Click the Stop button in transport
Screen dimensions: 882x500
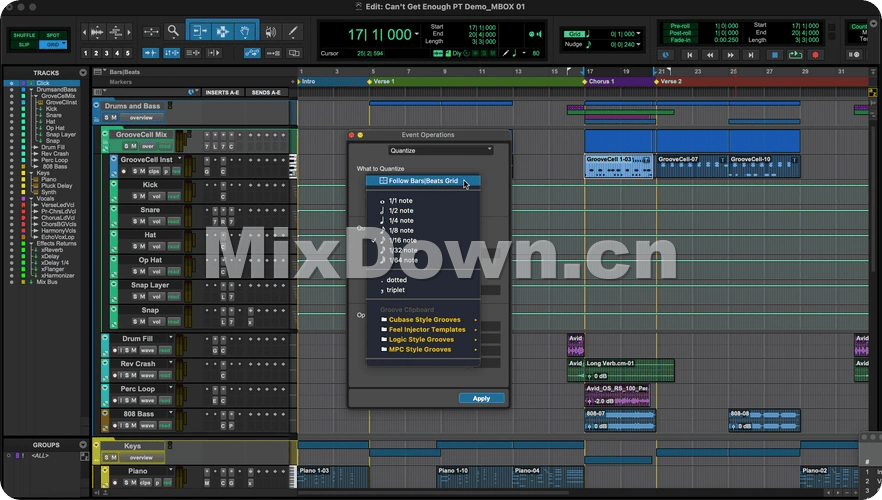click(x=775, y=55)
